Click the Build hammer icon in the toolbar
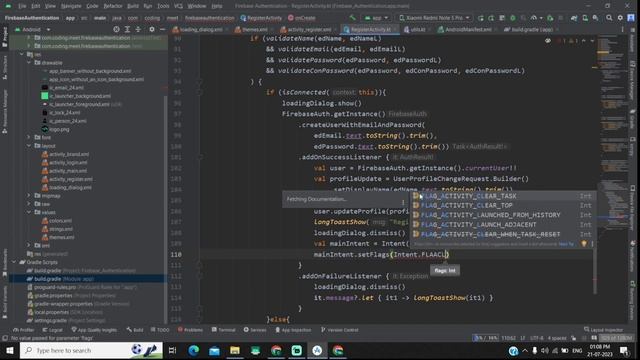 [x=352, y=18]
